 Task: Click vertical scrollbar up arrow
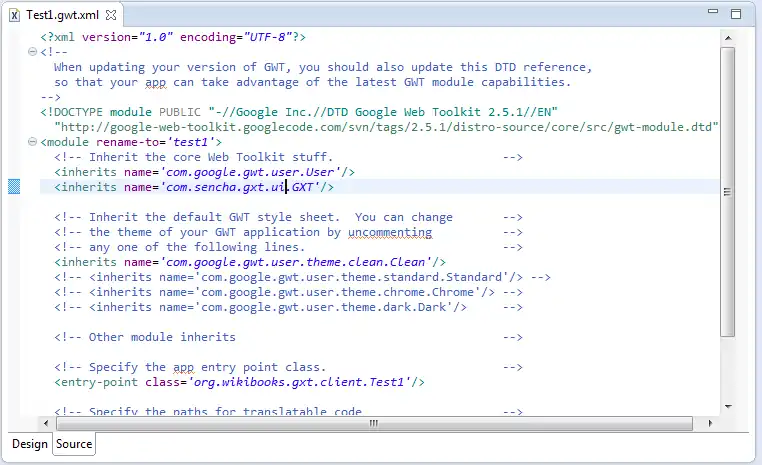tap(728, 39)
